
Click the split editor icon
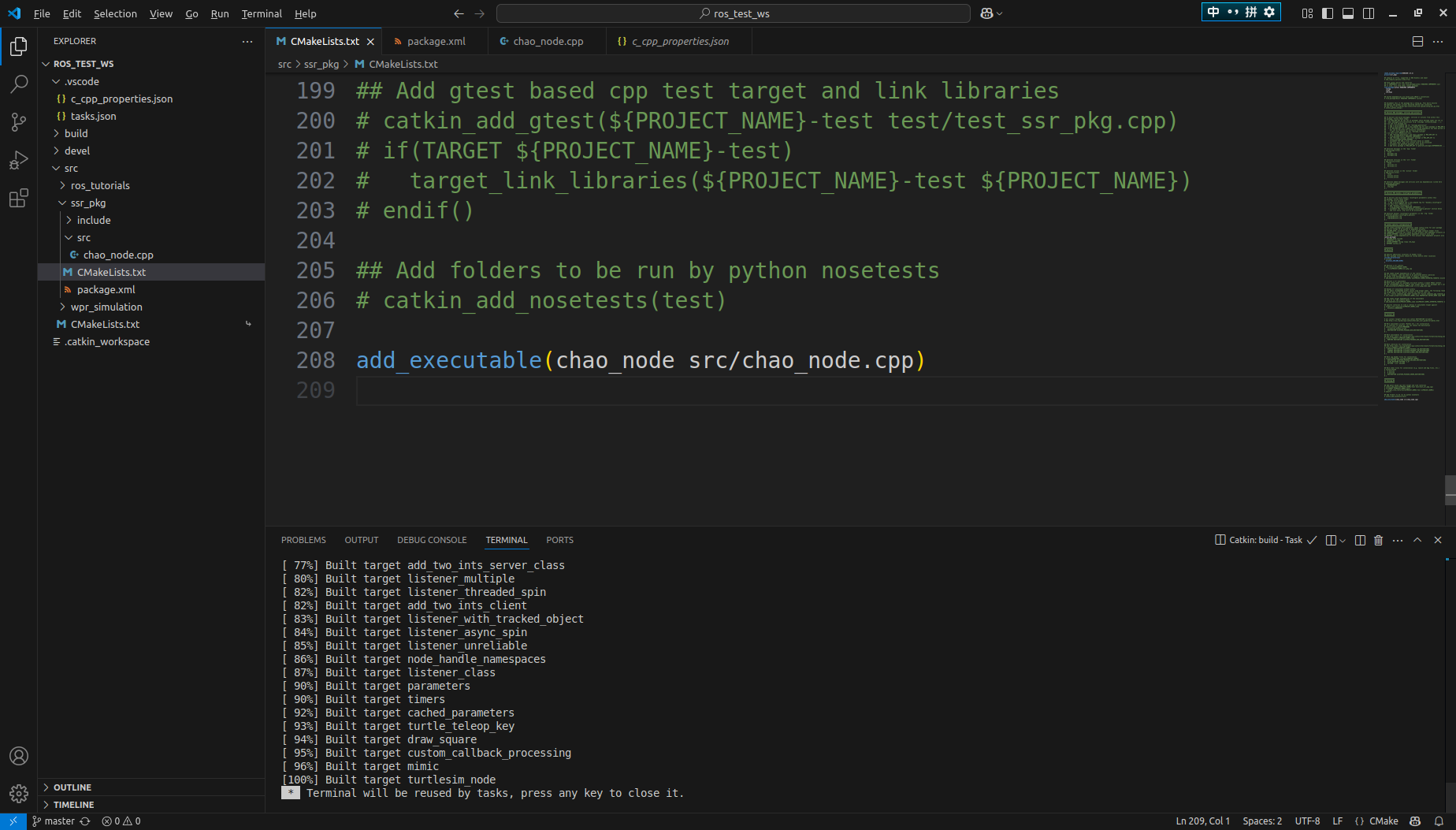(1417, 41)
